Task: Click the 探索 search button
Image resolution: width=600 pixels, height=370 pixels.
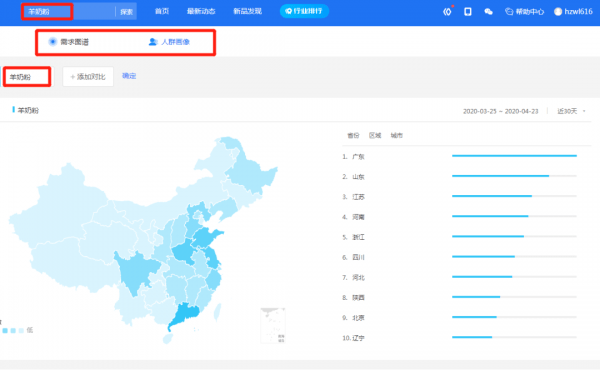Action: click(x=127, y=12)
